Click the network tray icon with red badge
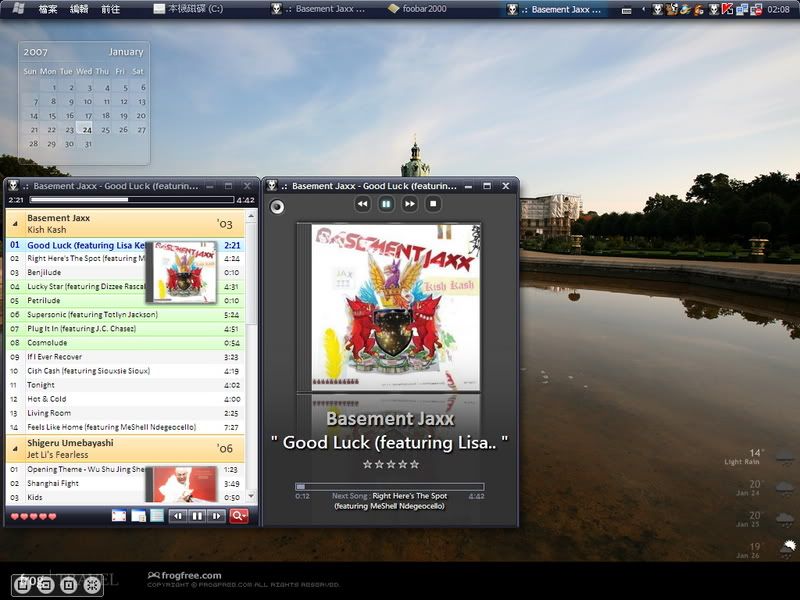The image size is (800, 600). click(x=756, y=9)
